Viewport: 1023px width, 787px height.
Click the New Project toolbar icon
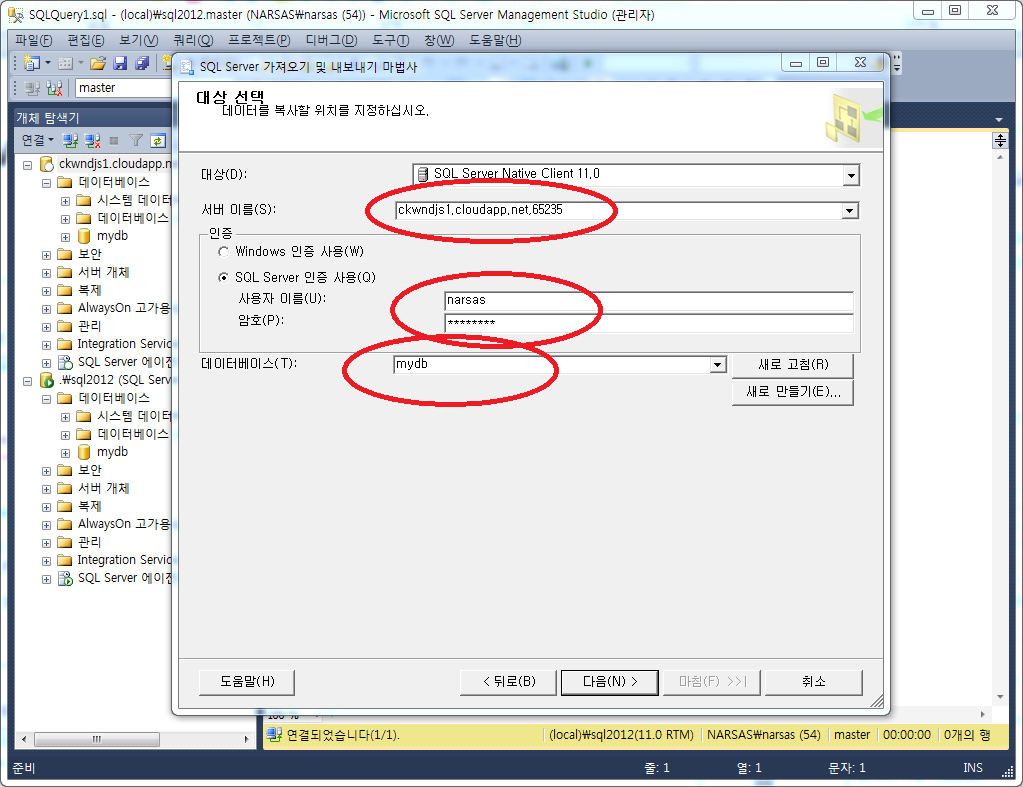[31, 63]
